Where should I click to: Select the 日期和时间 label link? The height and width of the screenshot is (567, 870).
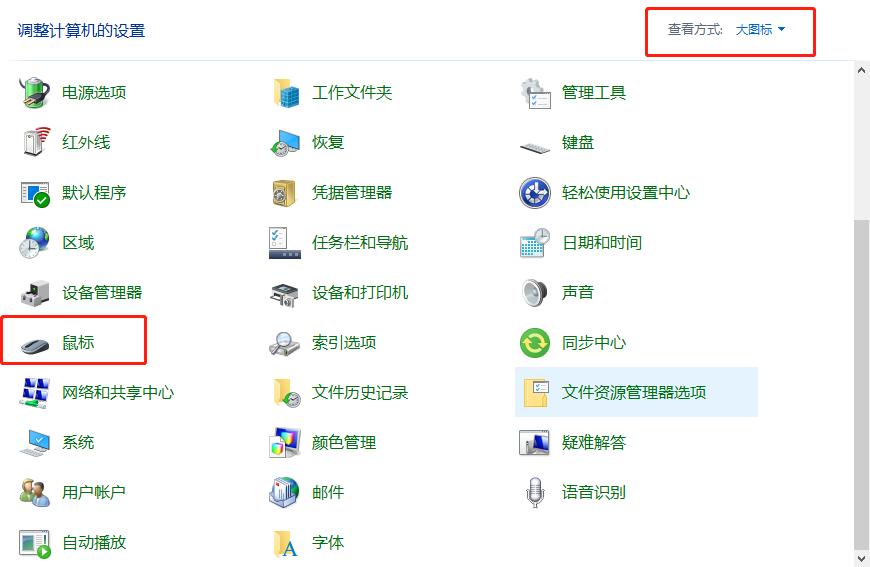(602, 242)
